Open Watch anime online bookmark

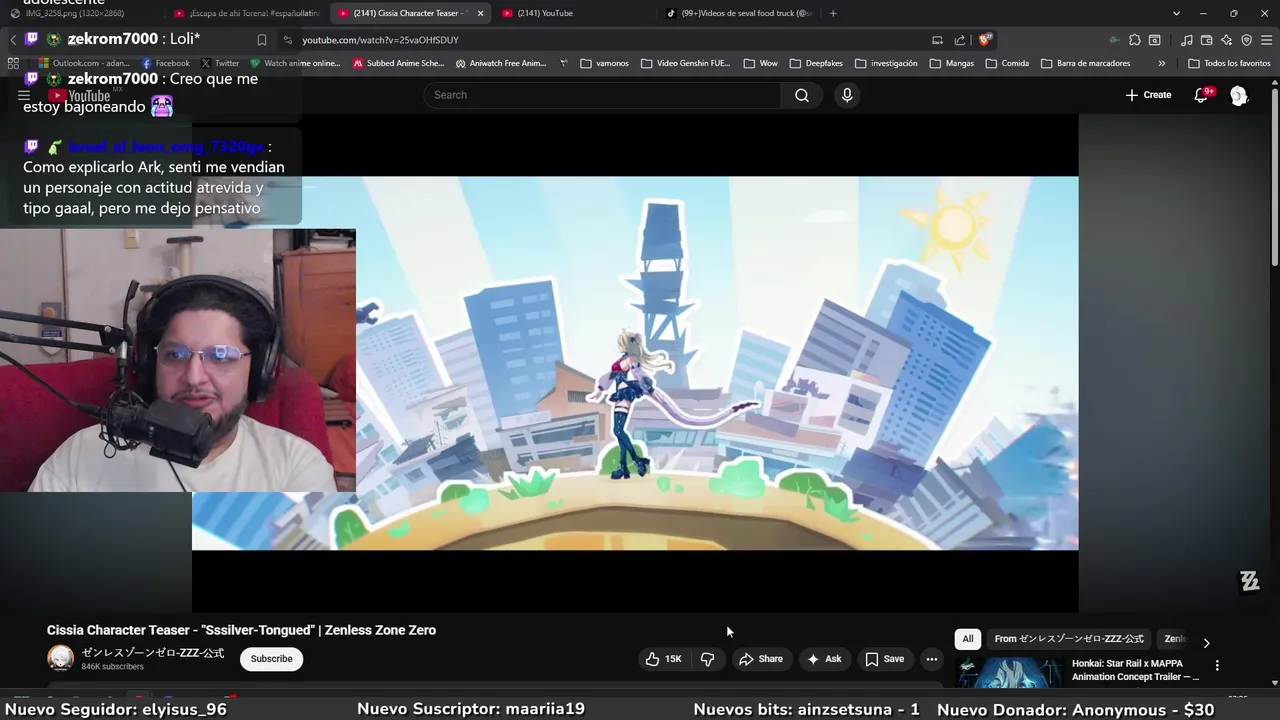coord(295,63)
